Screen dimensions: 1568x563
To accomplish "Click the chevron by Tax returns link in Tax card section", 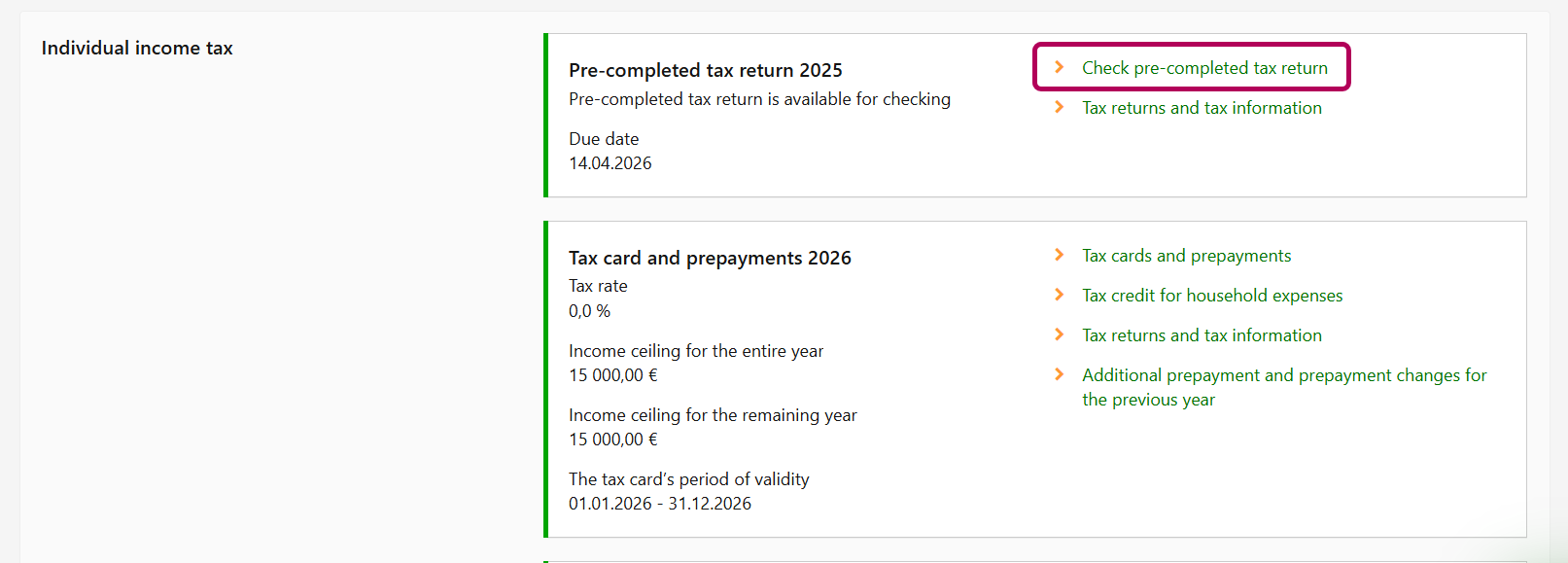I will coord(1060,334).
